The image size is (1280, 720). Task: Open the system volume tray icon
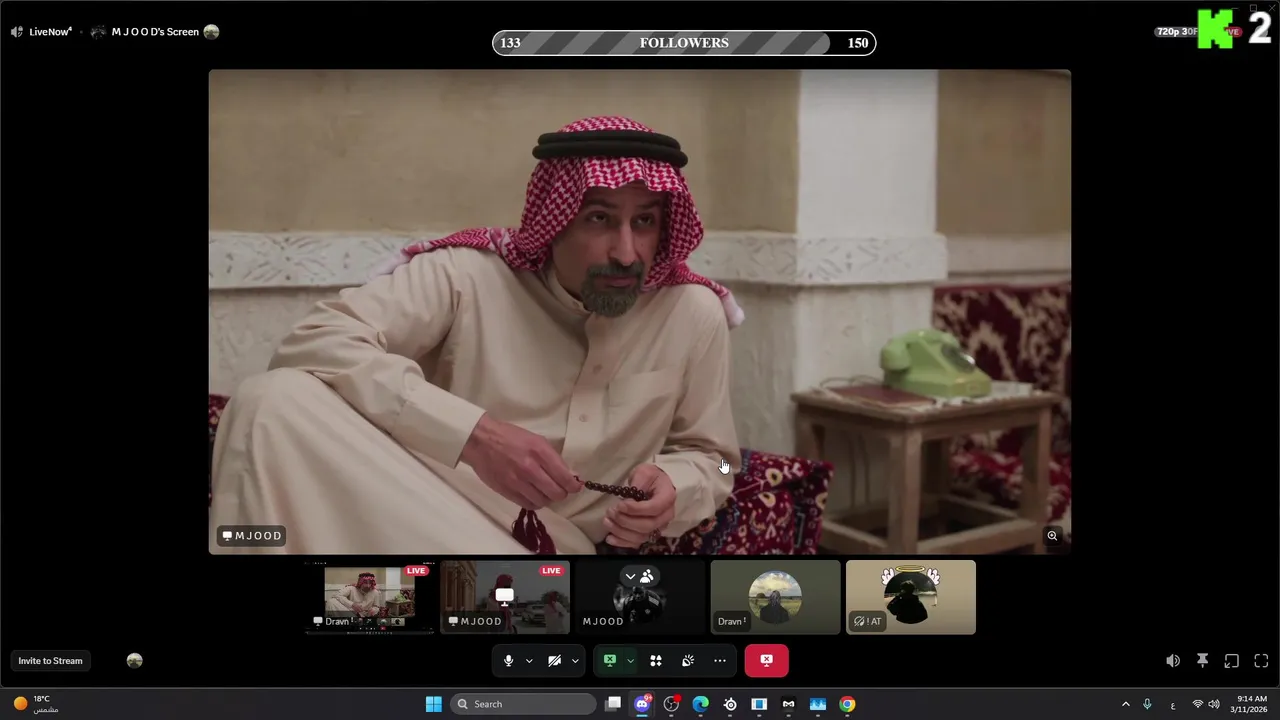tap(1214, 704)
